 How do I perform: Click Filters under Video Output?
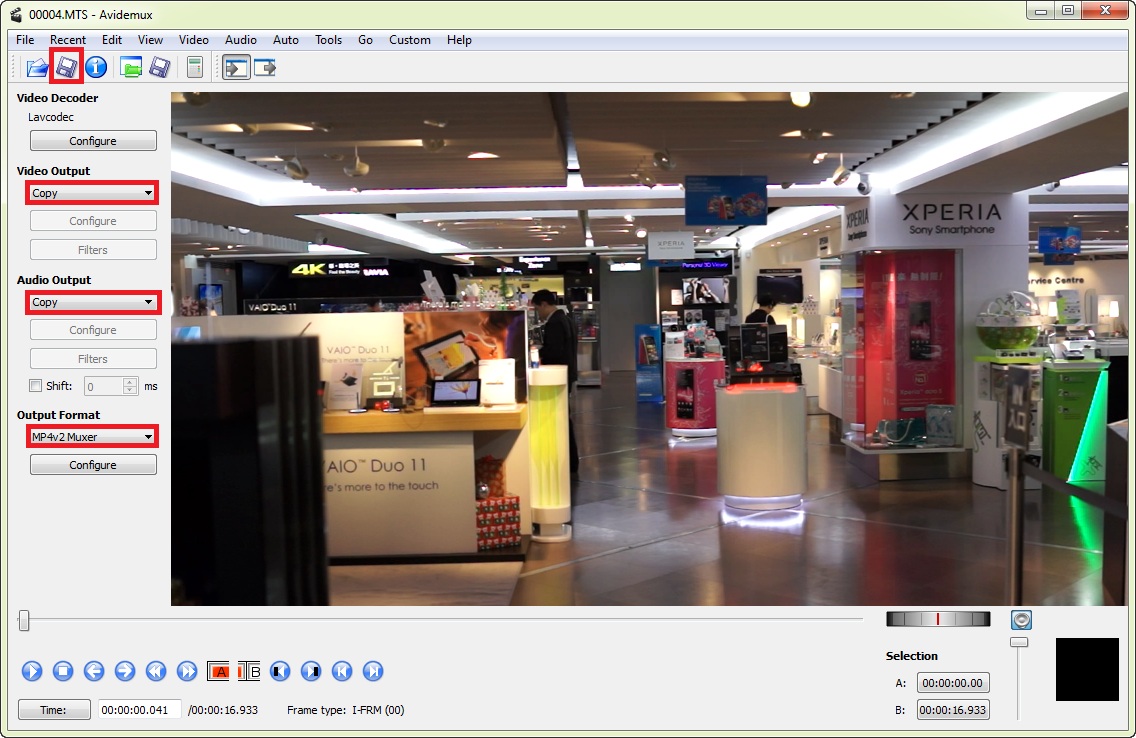[93, 250]
